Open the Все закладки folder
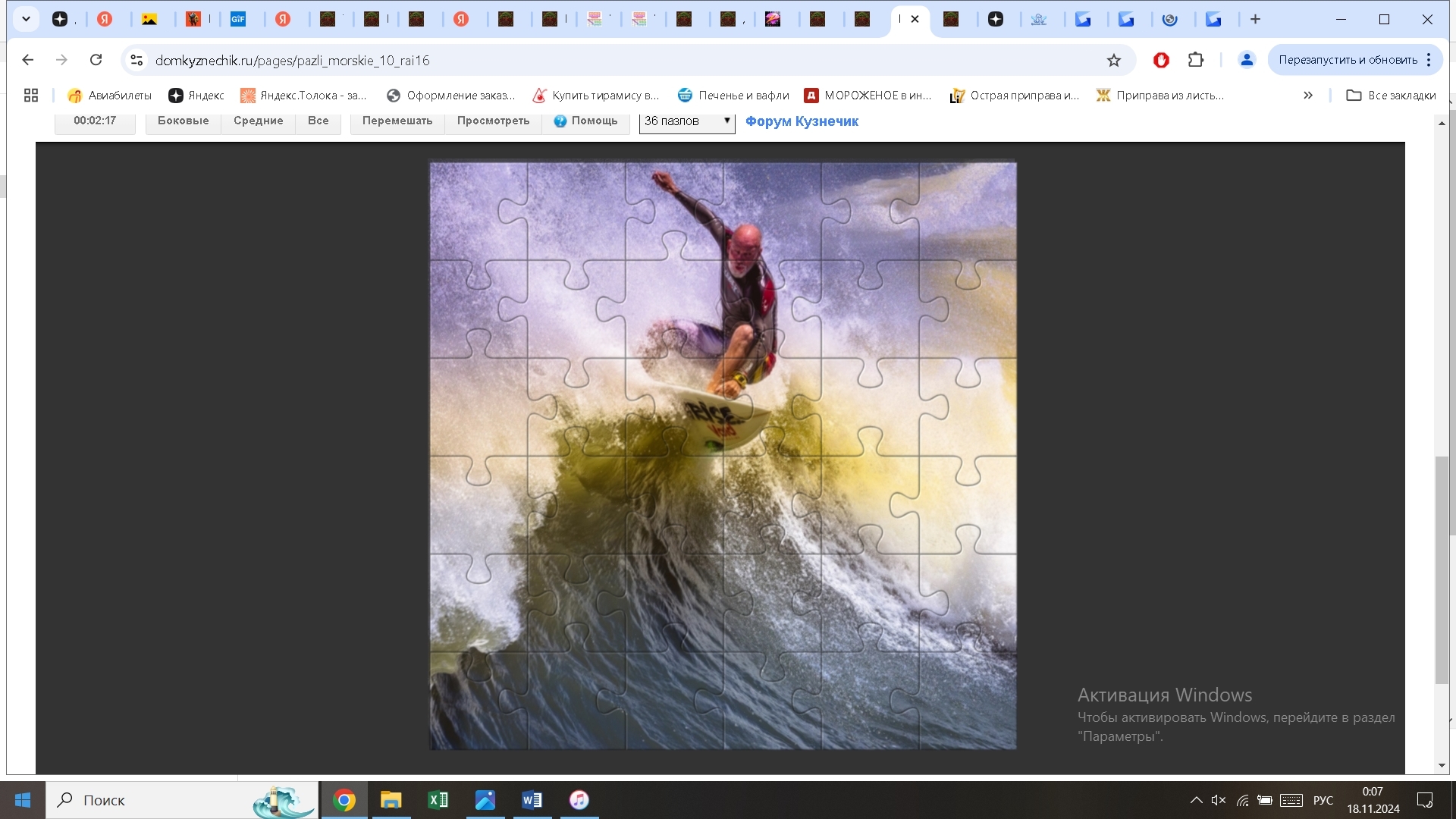The image size is (1456, 819). coord(1391,96)
